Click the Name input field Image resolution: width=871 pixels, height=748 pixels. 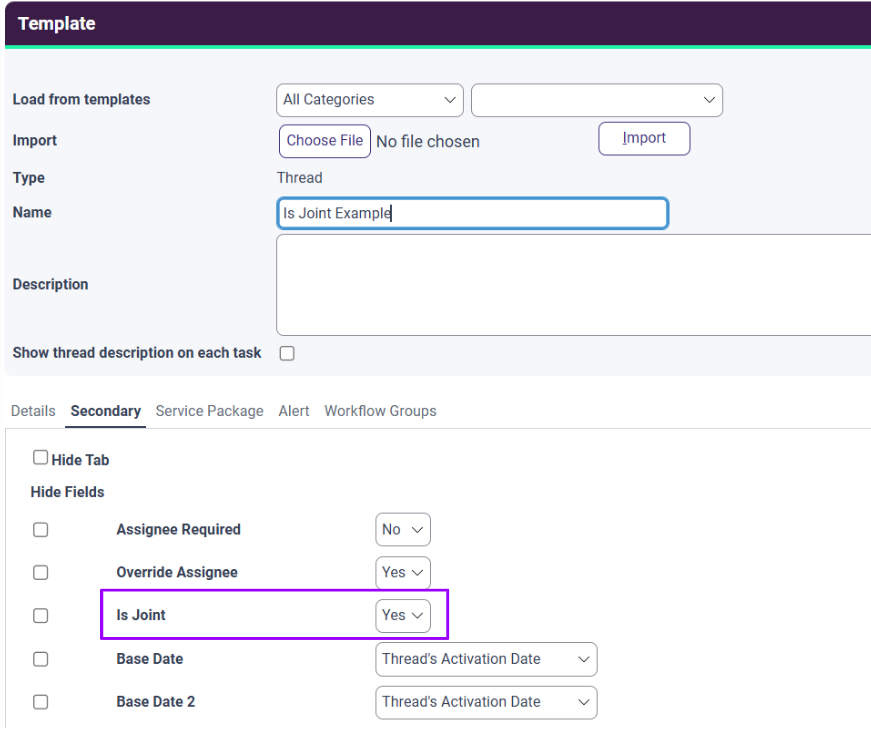click(472, 213)
